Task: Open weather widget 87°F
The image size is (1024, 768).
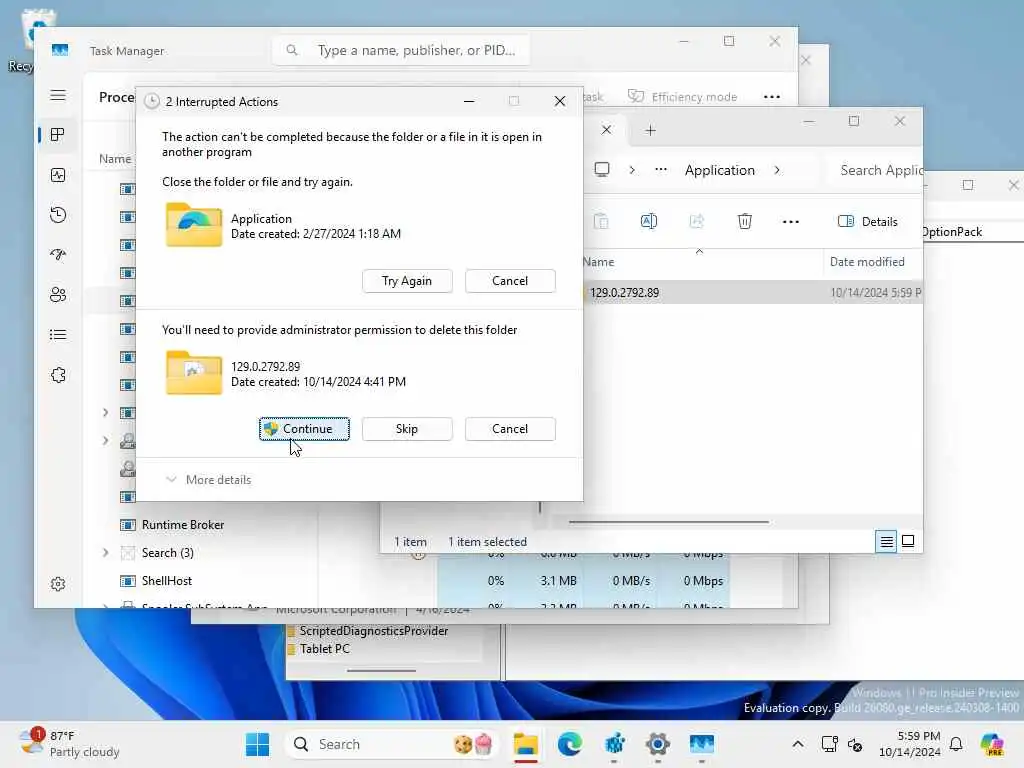Action: click(69, 744)
